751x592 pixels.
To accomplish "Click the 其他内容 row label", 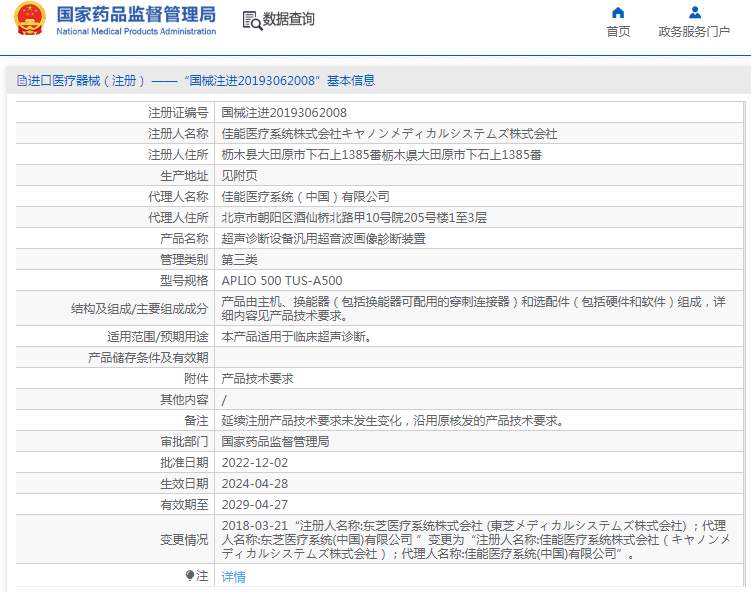I will 184,399.
